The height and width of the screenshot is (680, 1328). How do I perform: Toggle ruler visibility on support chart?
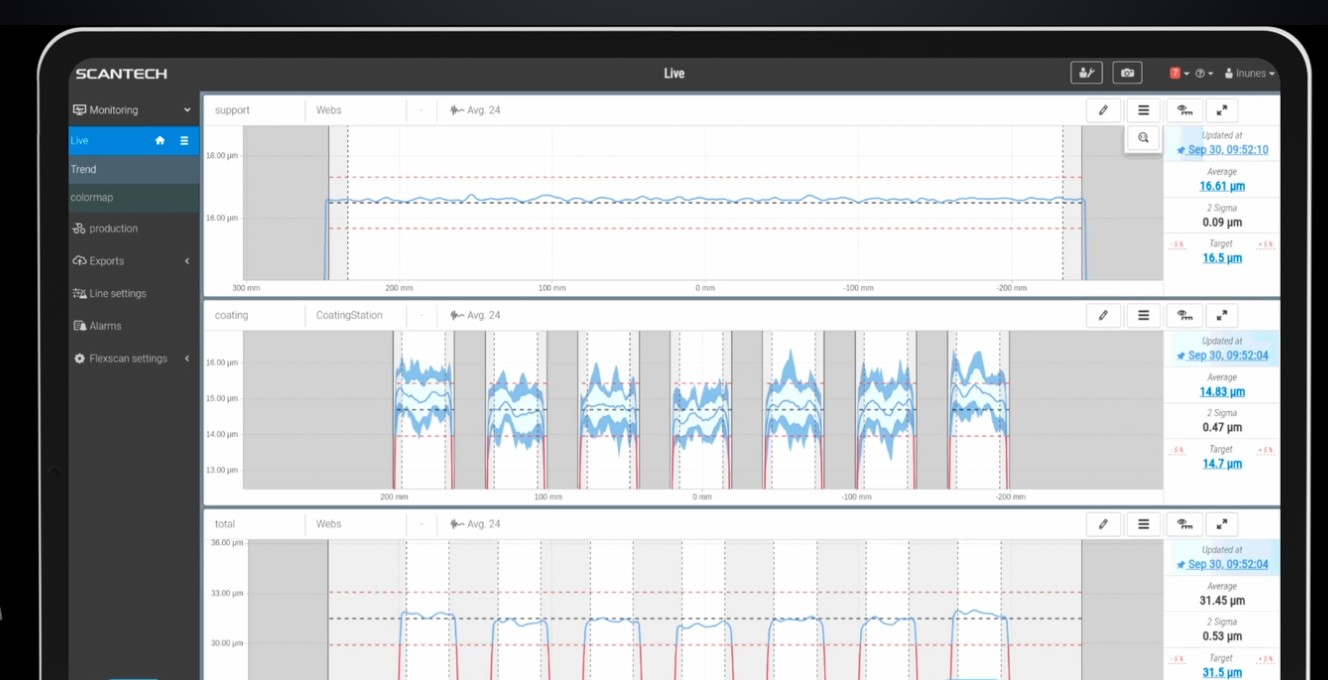pyautogui.click(x=1184, y=110)
